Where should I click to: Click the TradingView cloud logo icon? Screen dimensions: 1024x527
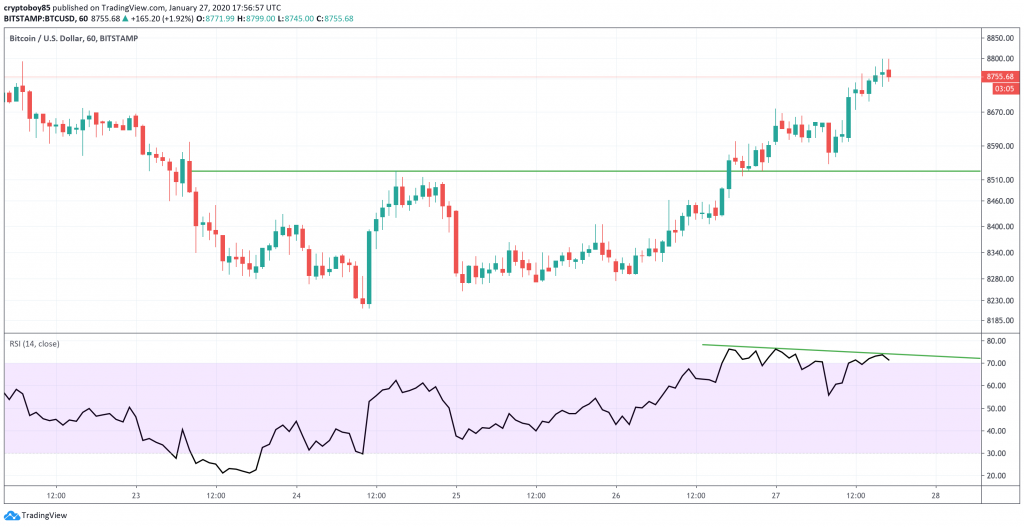coord(11,516)
